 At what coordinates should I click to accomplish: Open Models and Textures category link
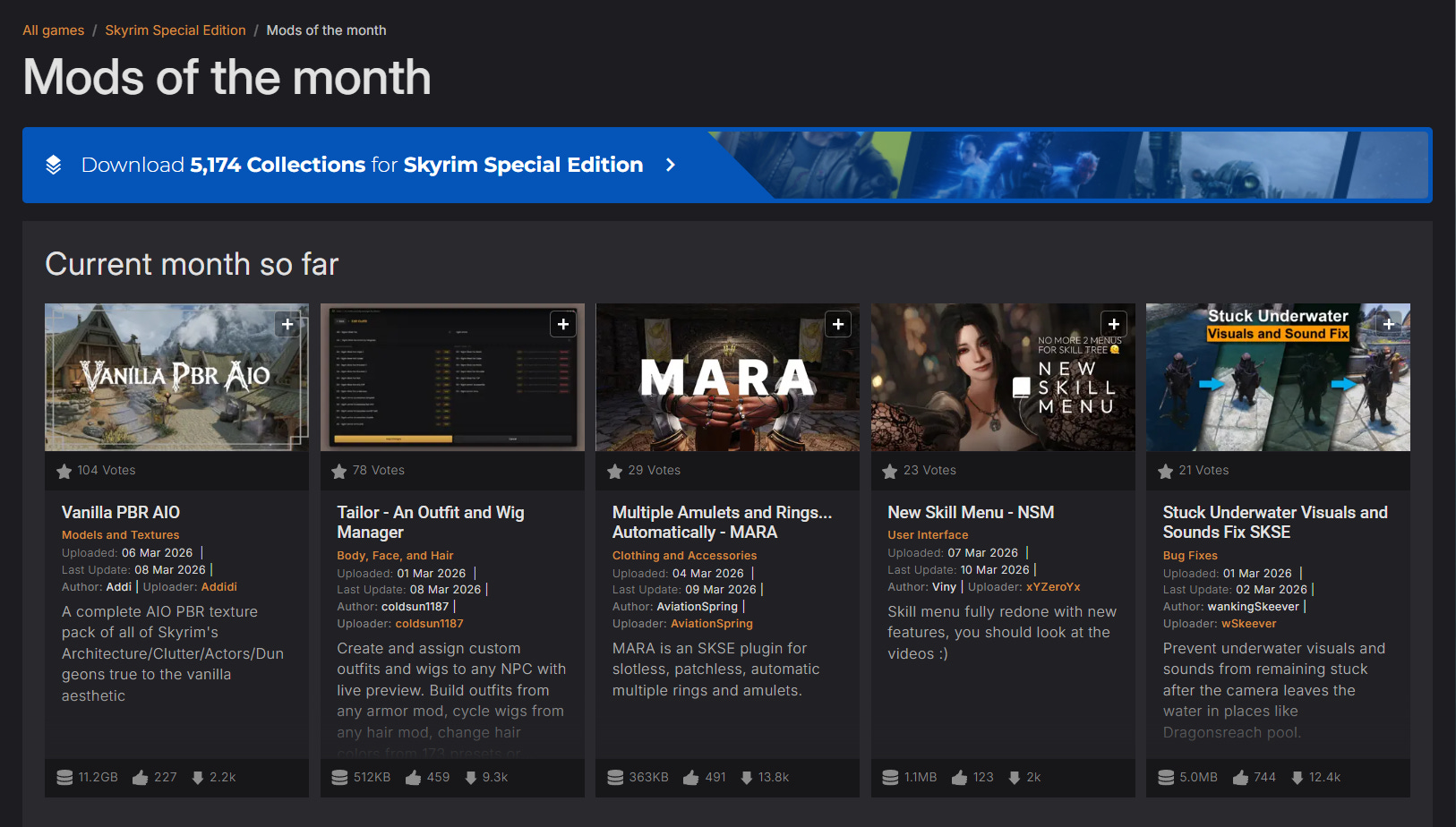click(121, 535)
